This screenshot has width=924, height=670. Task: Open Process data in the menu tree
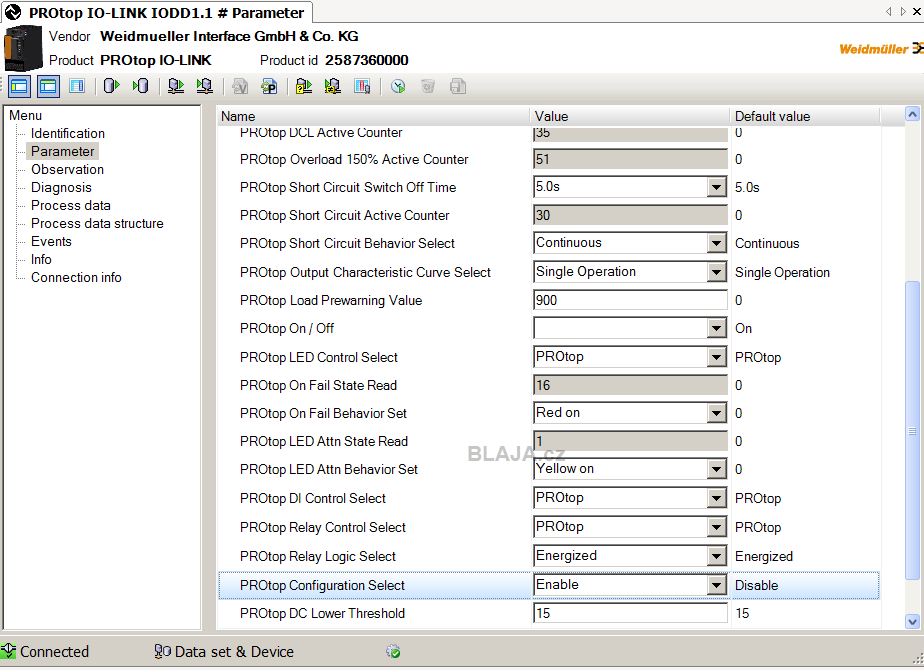71,205
